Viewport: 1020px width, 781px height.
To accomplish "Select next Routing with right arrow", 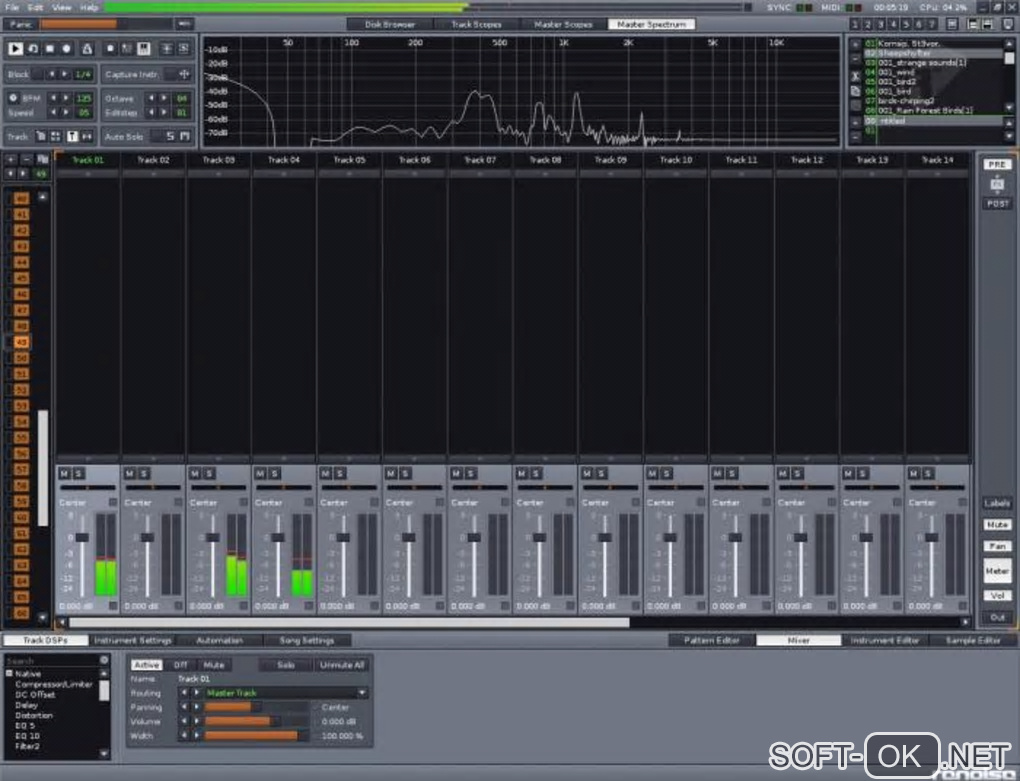I will [x=196, y=693].
